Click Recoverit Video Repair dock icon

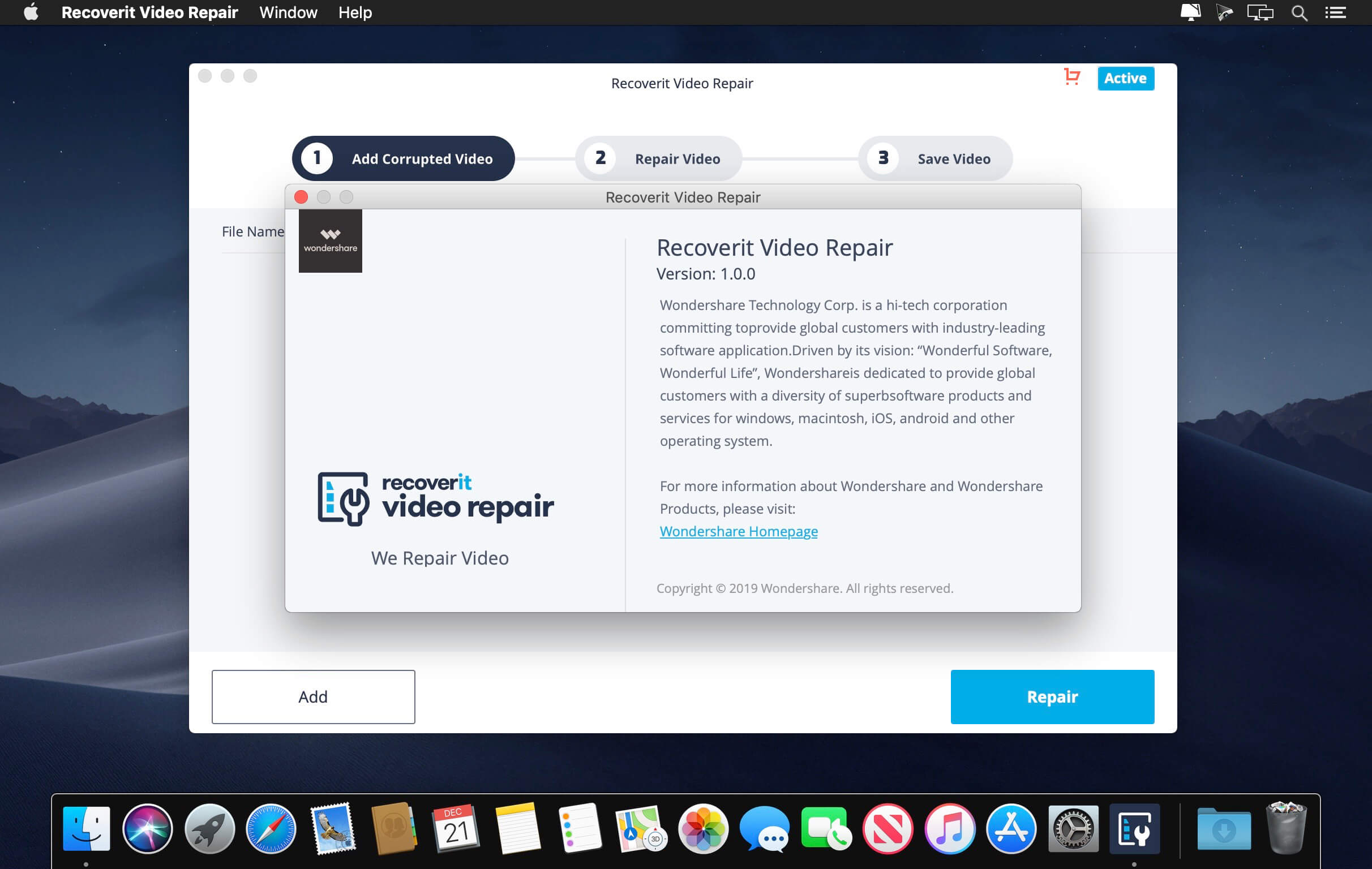[1134, 829]
